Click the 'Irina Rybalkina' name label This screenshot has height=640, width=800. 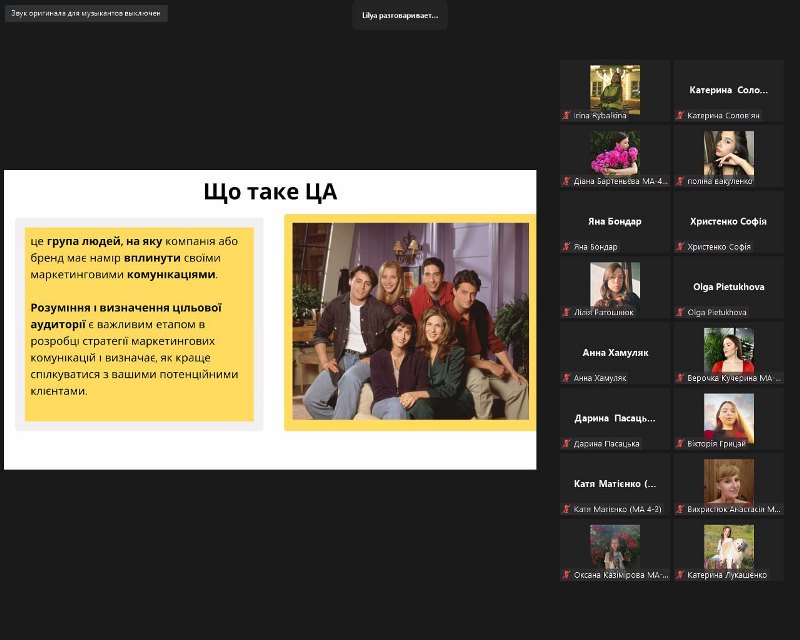click(x=600, y=116)
